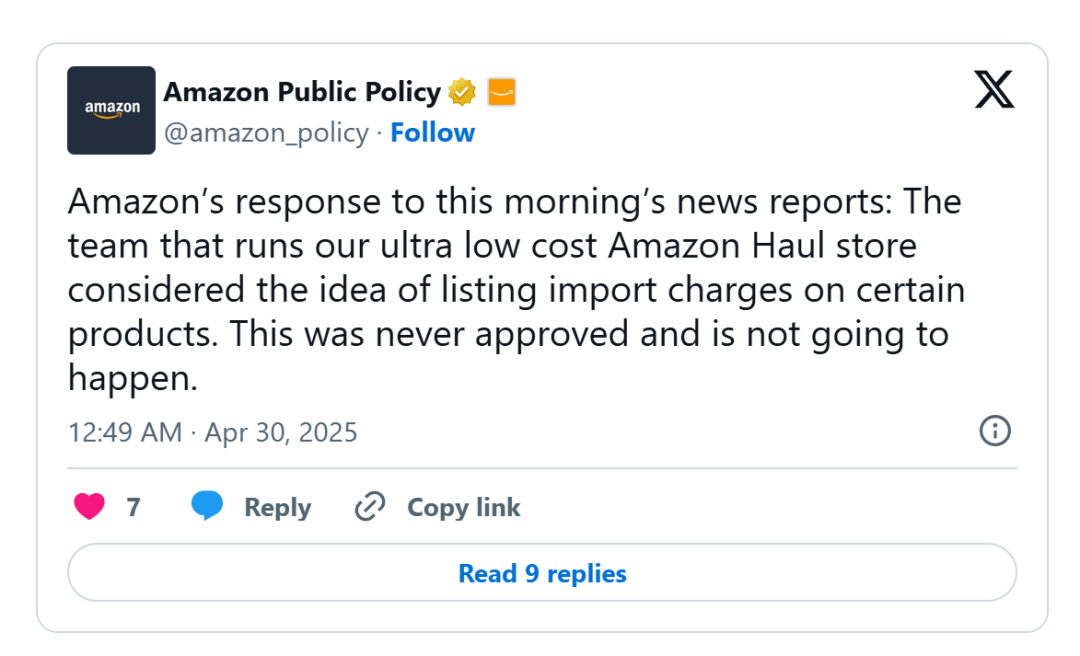
Task: Click the chain link copy icon
Action: [370, 506]
